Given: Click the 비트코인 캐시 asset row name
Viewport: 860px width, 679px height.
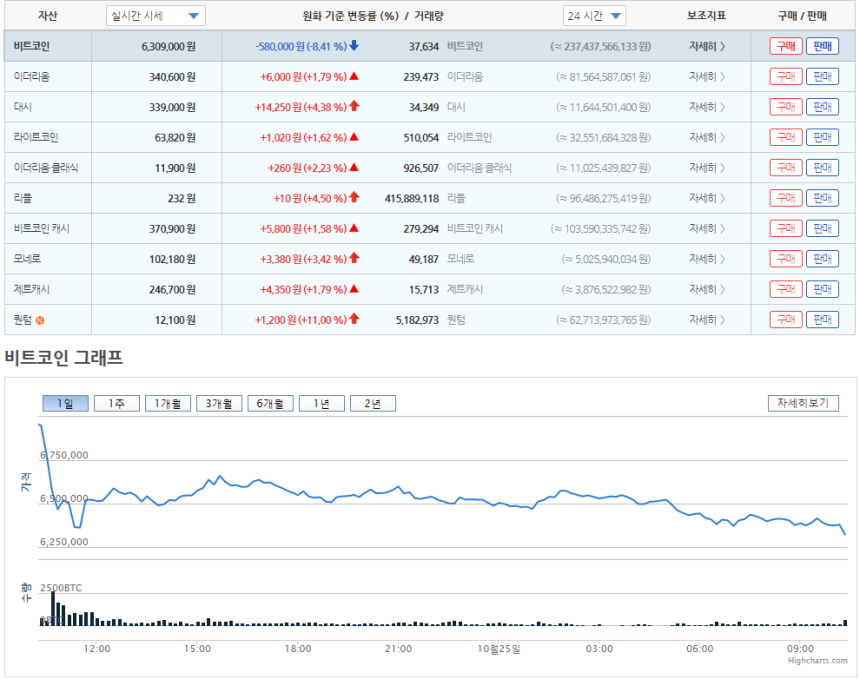Looking at the screenshot, I should coord(42,229).
